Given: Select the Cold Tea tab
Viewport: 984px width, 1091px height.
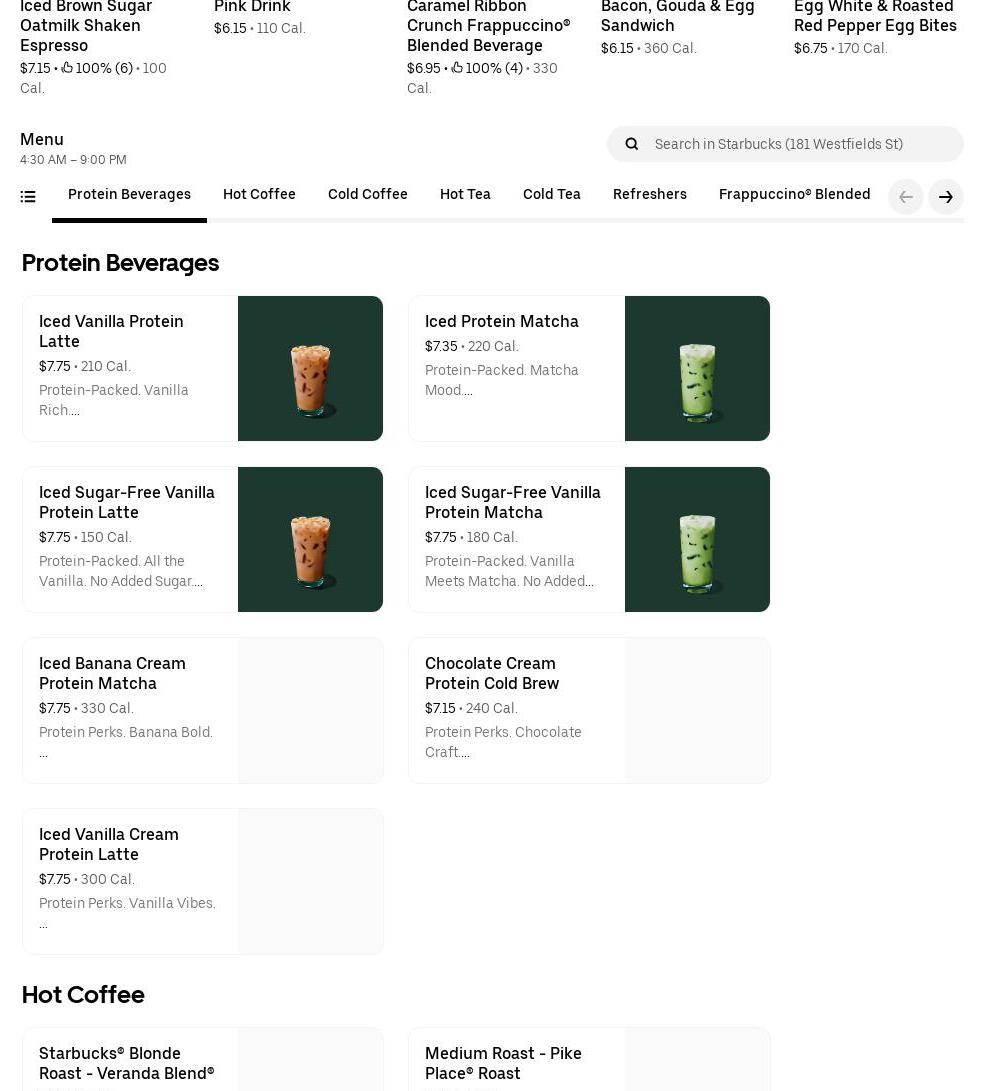Looking at the screenshot, I should coord(551,194).
